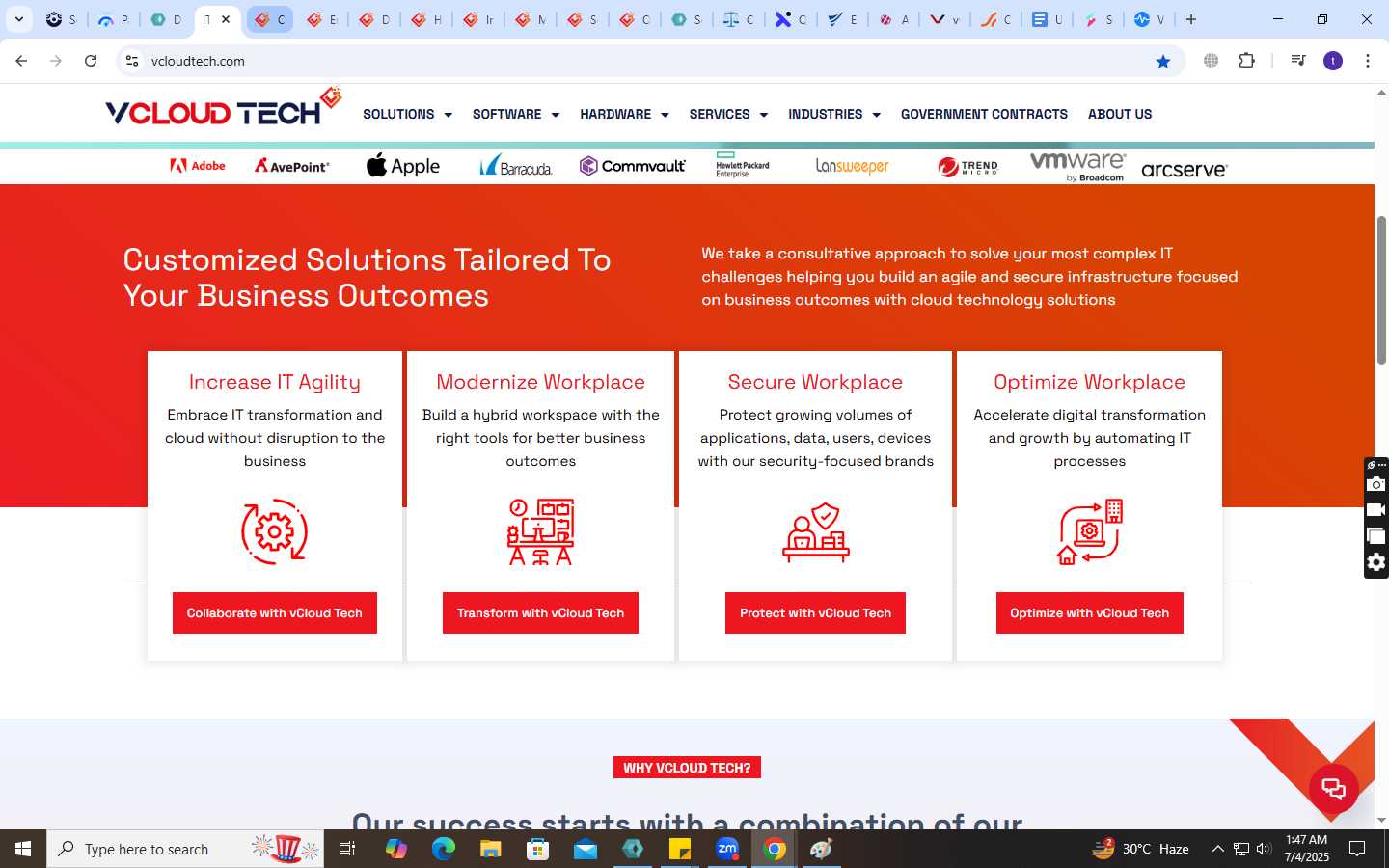The width and height of the screenshot is (1389, 868).
Task: Click the page vertical scrollbar thumb
Action: coord(1381,289)
